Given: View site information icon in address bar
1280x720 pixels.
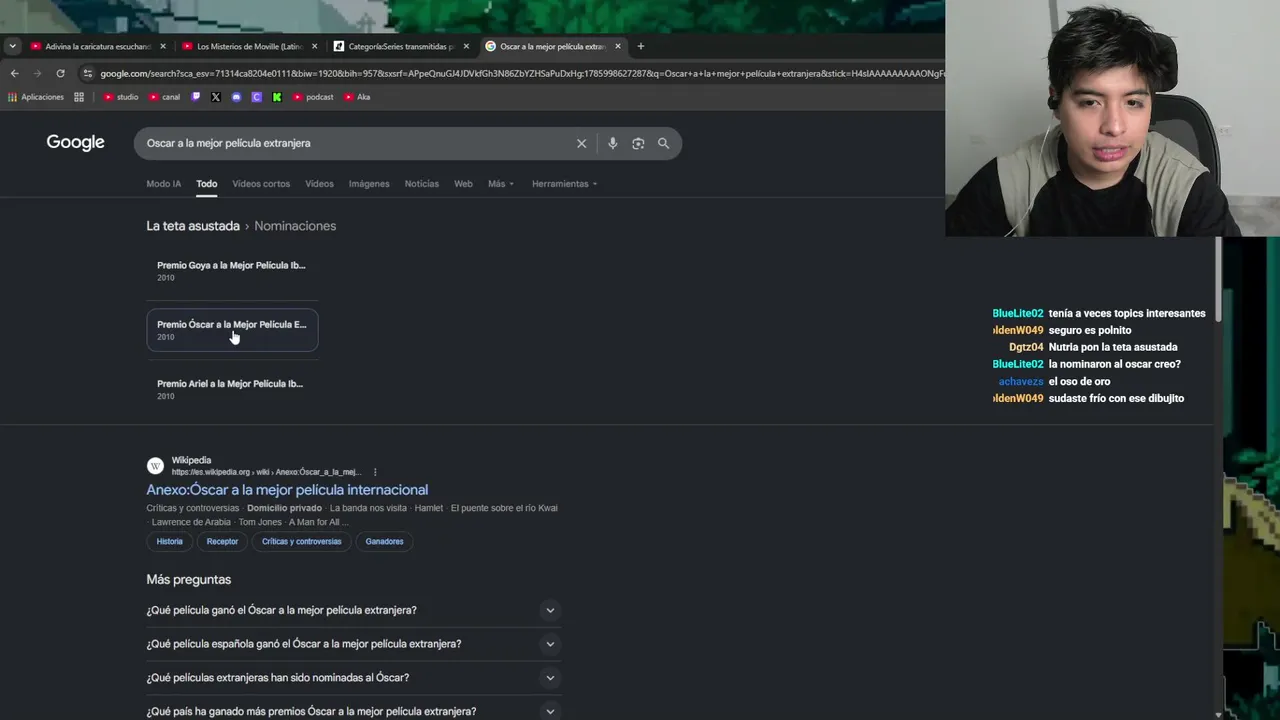Looking at the screenshot, I should (88, 73).
